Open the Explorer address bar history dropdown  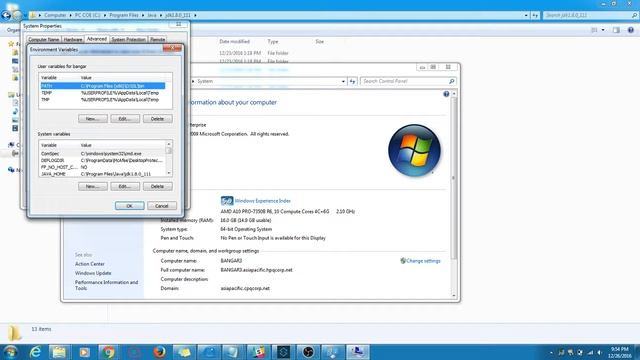[x=526, y=15]
